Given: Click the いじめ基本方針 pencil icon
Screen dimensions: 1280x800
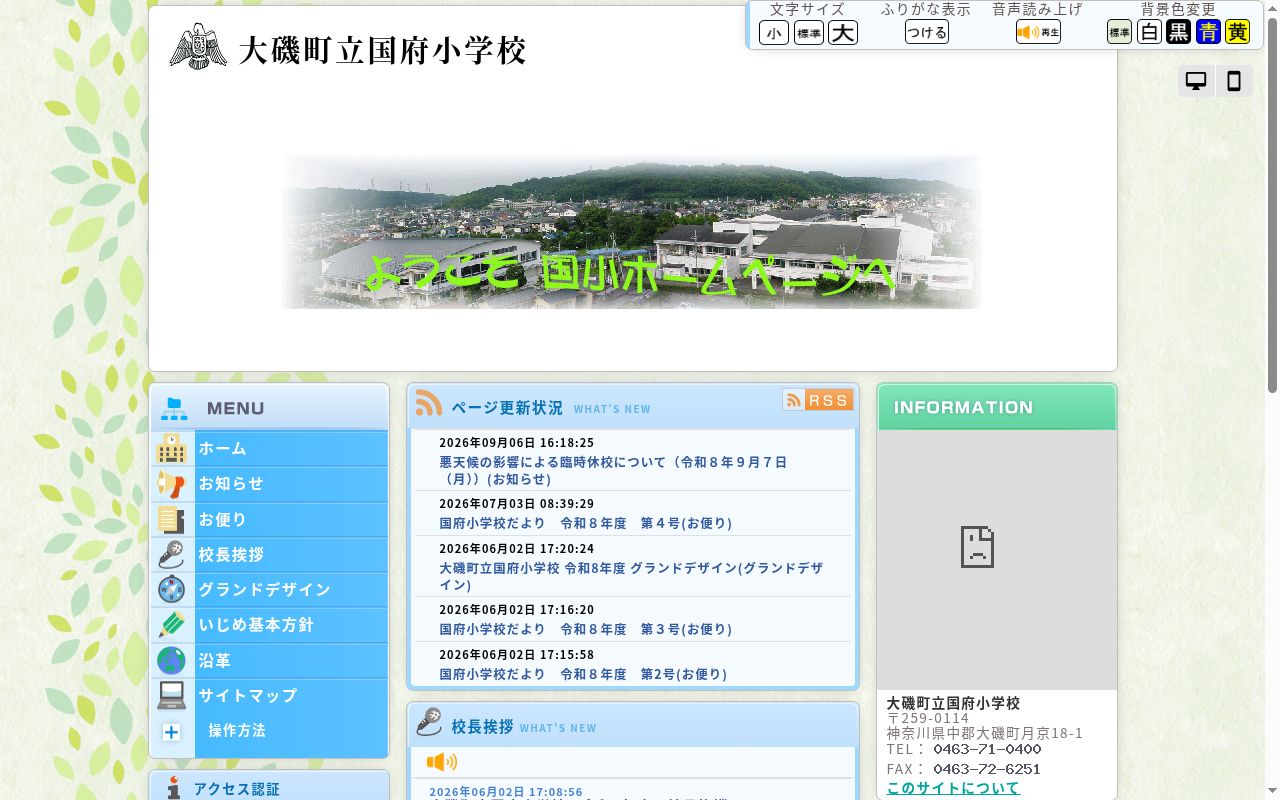Looking at the screenshot, I should coord(172,625).
